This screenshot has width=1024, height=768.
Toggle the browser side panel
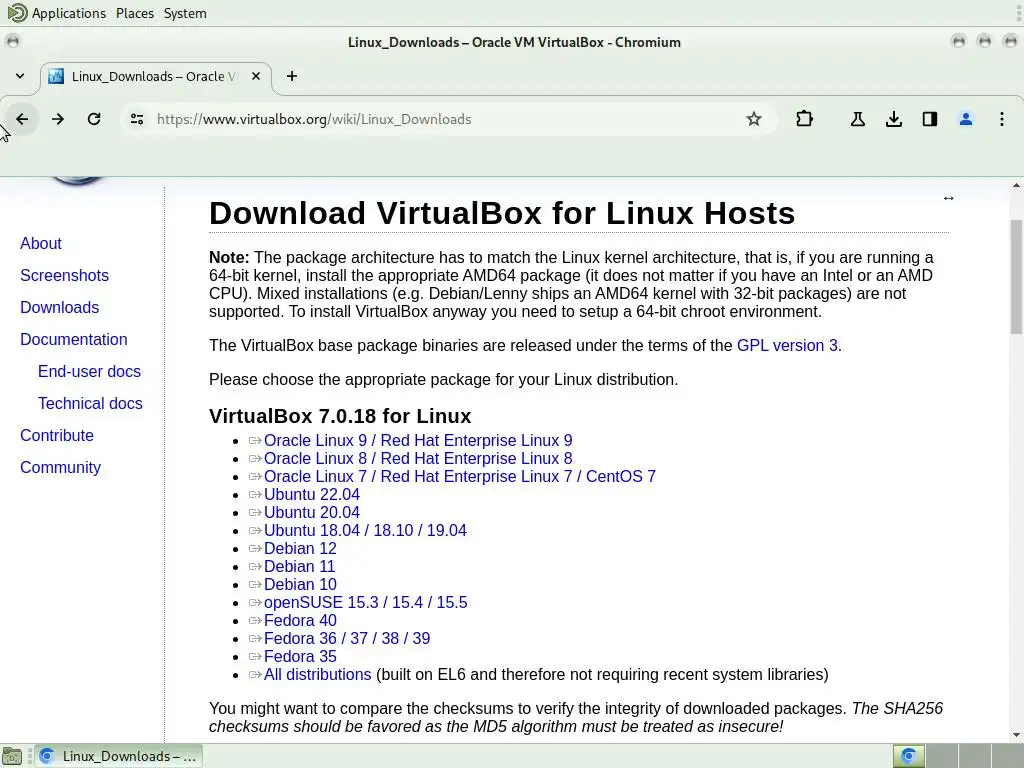coord(929,119)
